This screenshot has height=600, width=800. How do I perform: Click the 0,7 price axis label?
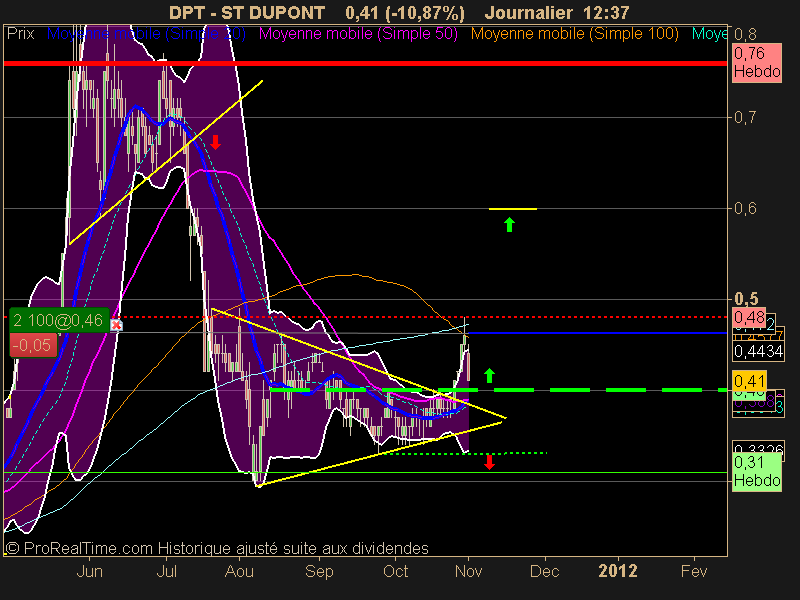[745, 117]
